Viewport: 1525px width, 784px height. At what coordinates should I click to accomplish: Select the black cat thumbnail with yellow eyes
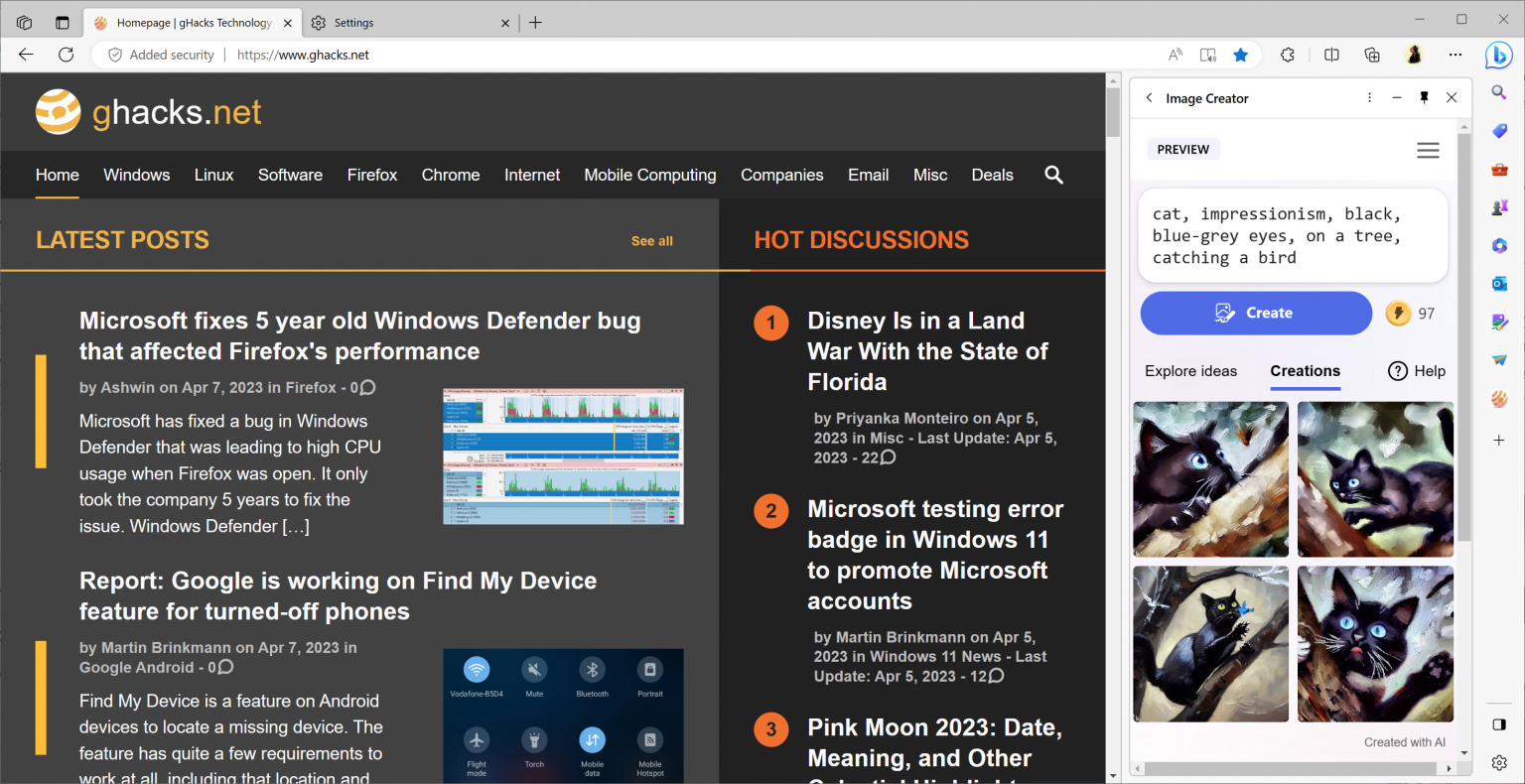point(1210,643)
